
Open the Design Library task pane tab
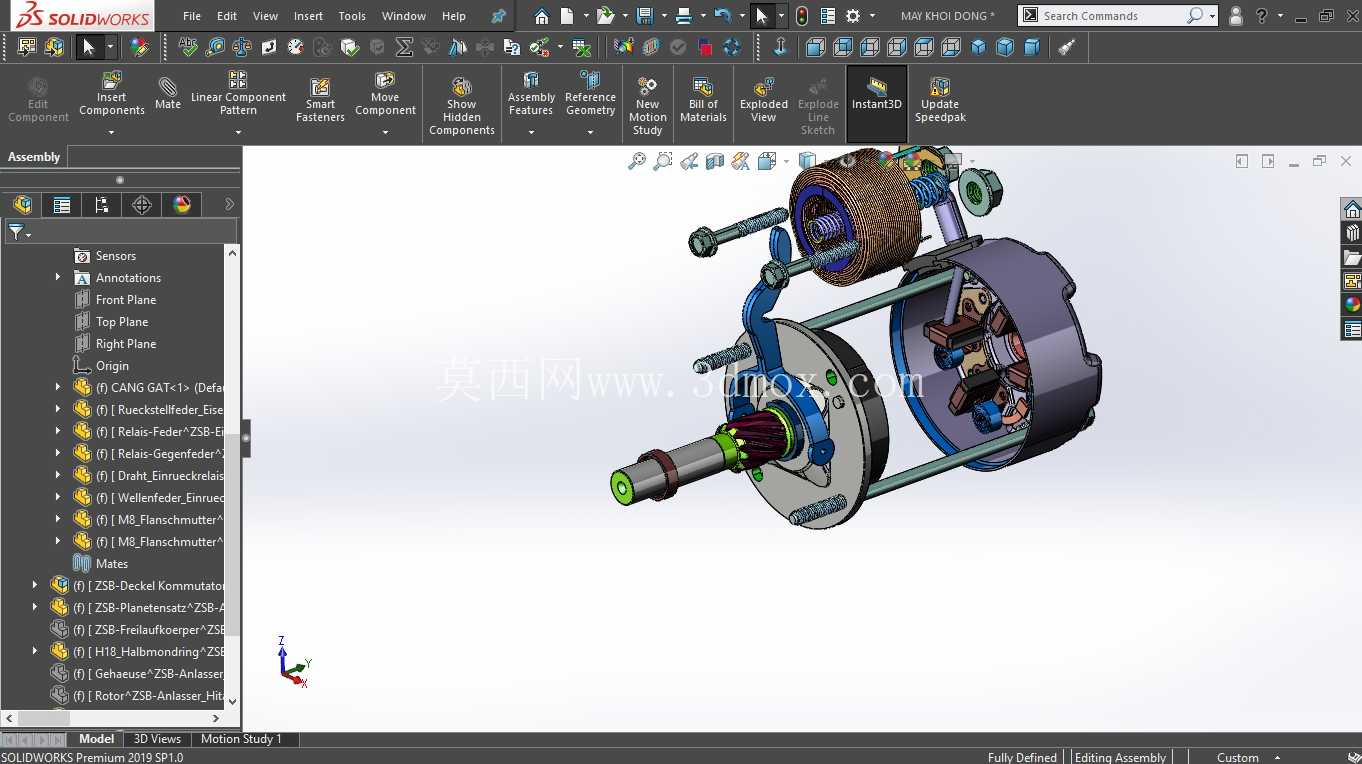point(1352,234)
